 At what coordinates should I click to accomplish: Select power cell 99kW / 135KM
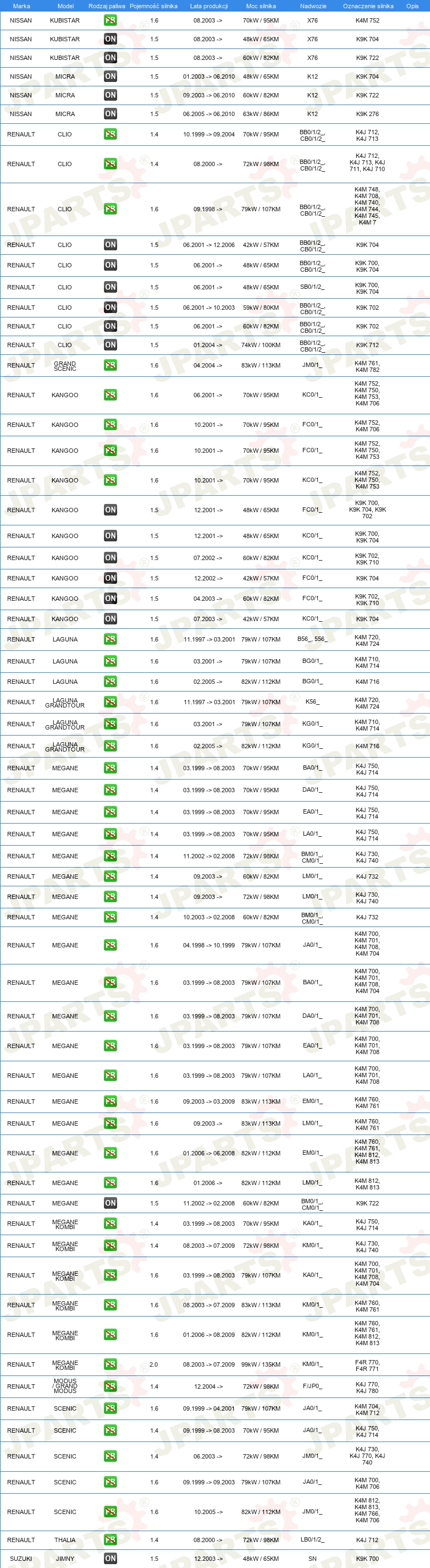tap(261, 1364)
